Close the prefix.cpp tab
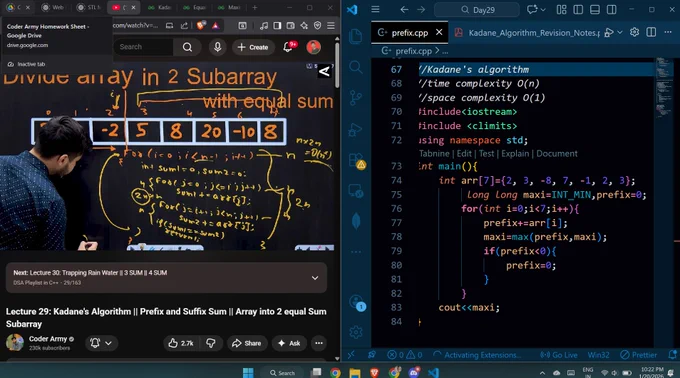Image resolution: width=680 pixels, height=378 pixels. click(x=439, y=33)
